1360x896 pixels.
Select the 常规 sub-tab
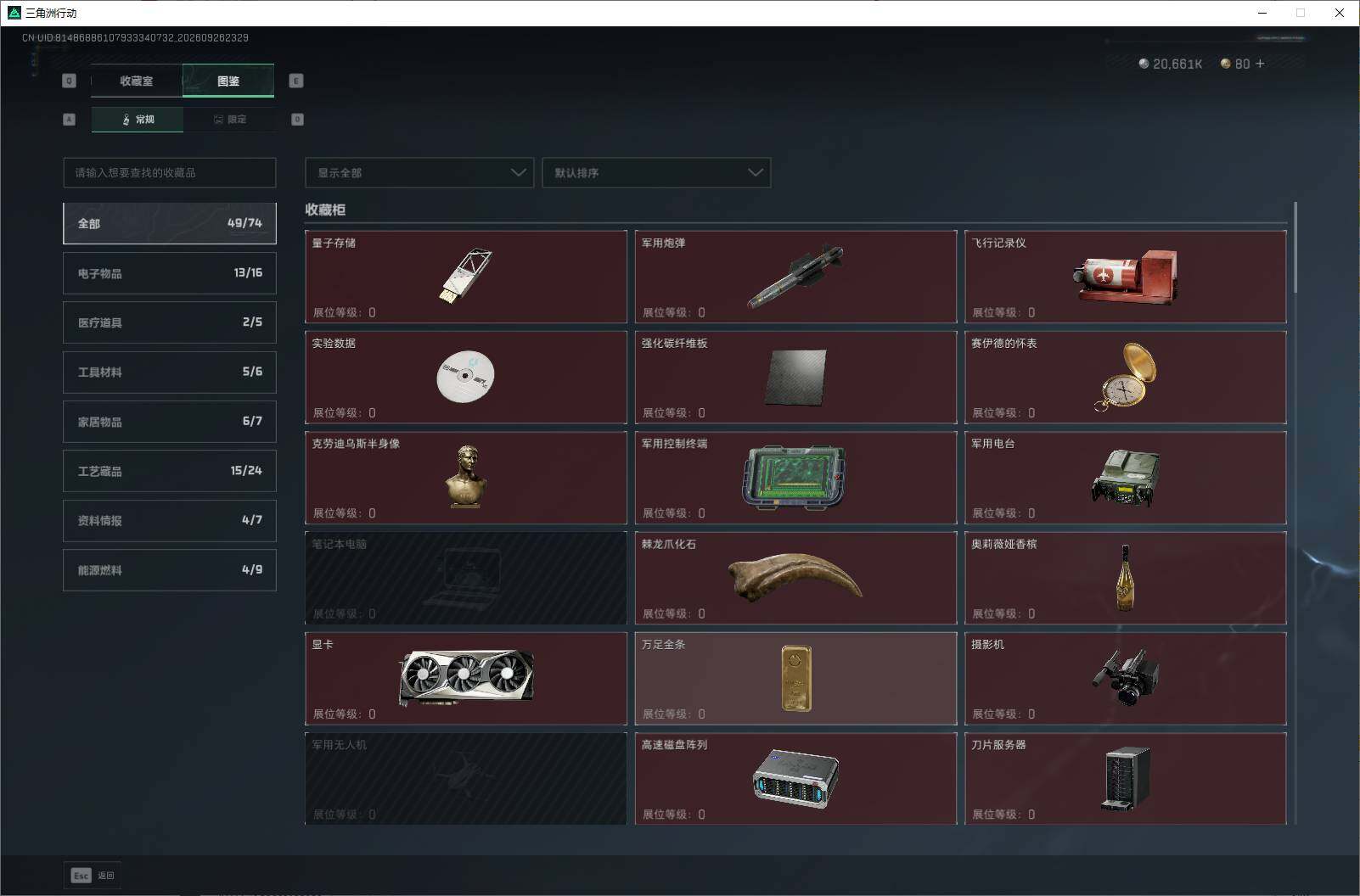[138, 120]
